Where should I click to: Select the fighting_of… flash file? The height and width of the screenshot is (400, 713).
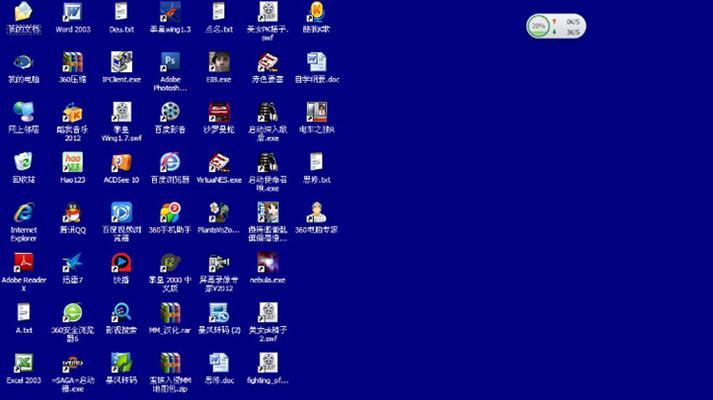coord(268,363)
